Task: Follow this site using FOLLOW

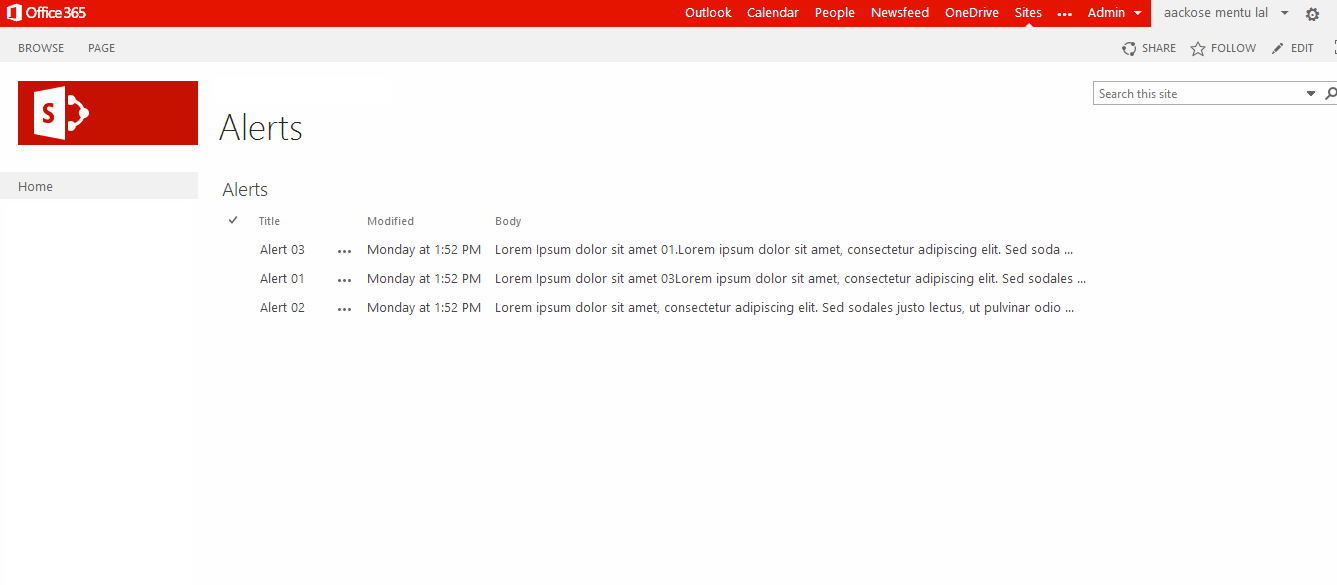Action: (1223, 48)
